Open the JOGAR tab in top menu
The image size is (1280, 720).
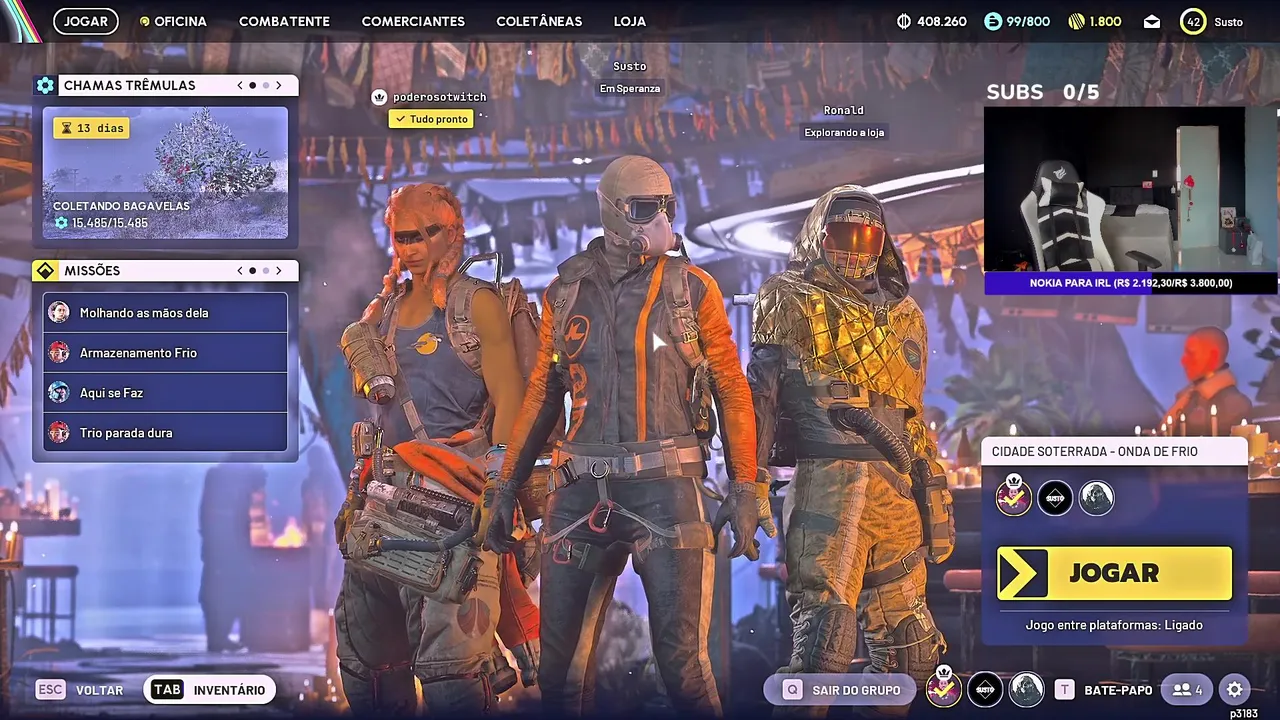(x=86, y=21)
